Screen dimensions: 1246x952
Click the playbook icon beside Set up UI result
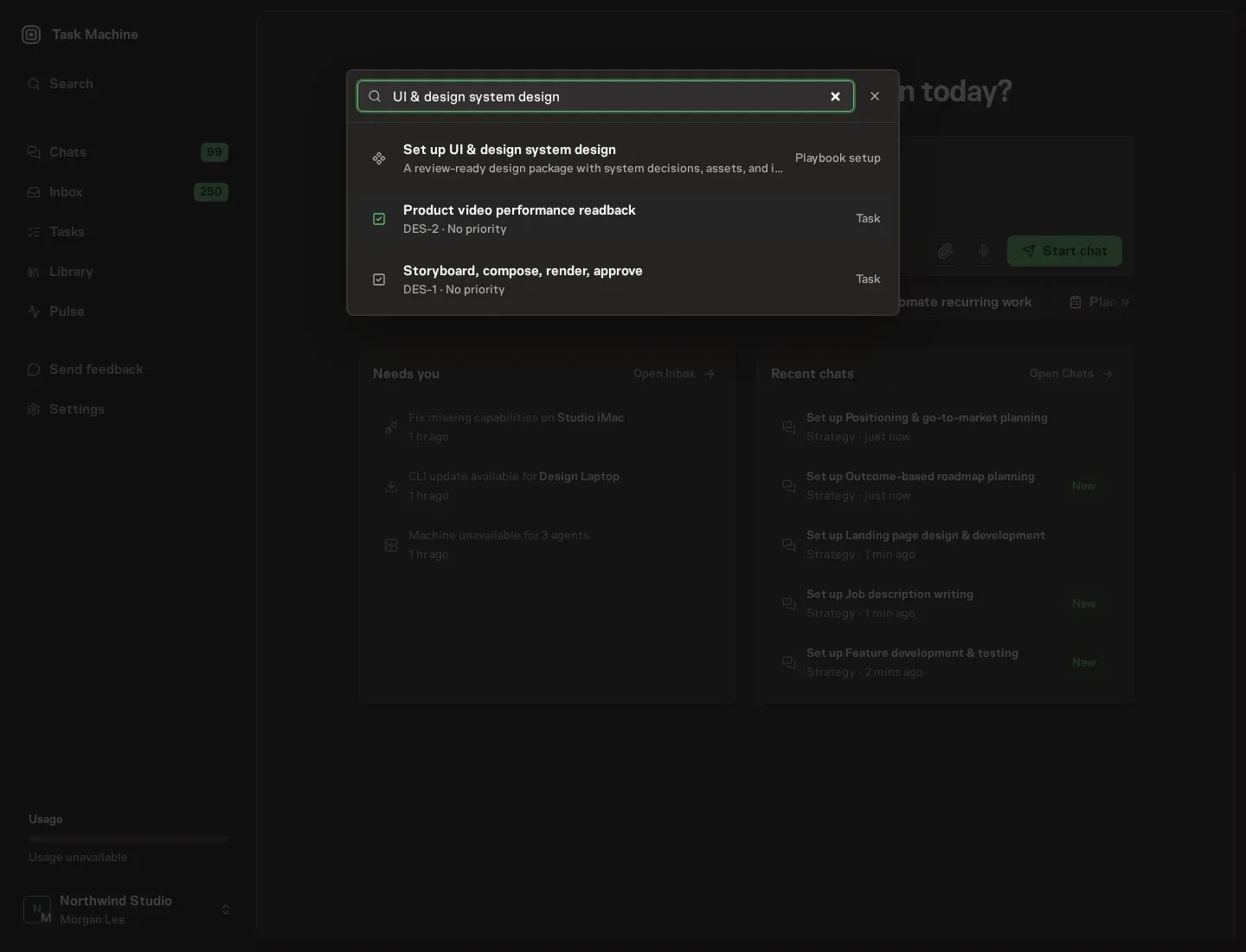(x=379, y=158)
